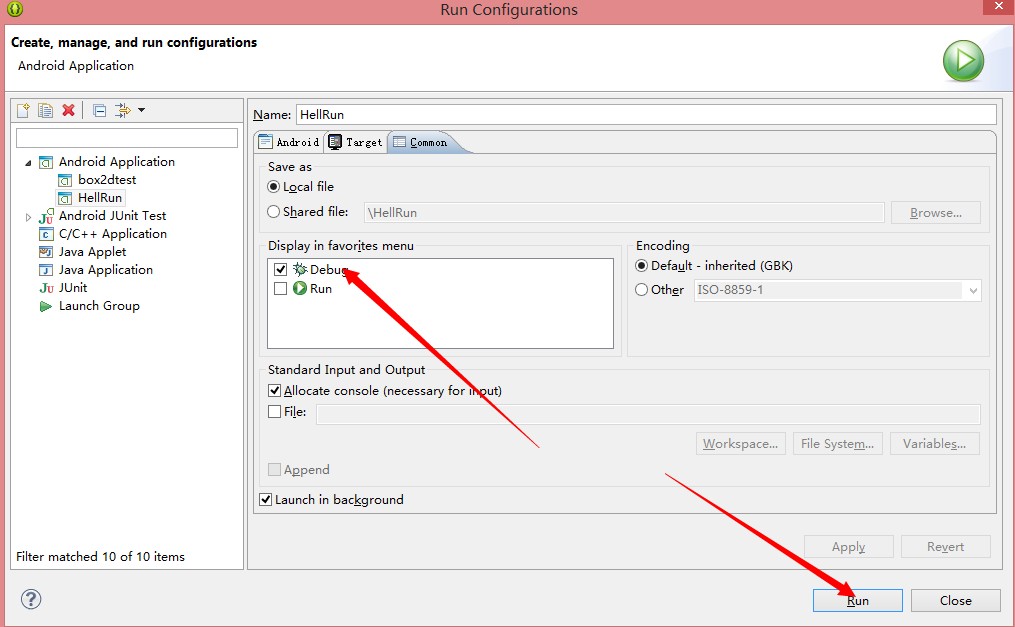Collapse the Android Application tree node
The image size is (1015, 627).
[x=28, y=162]
